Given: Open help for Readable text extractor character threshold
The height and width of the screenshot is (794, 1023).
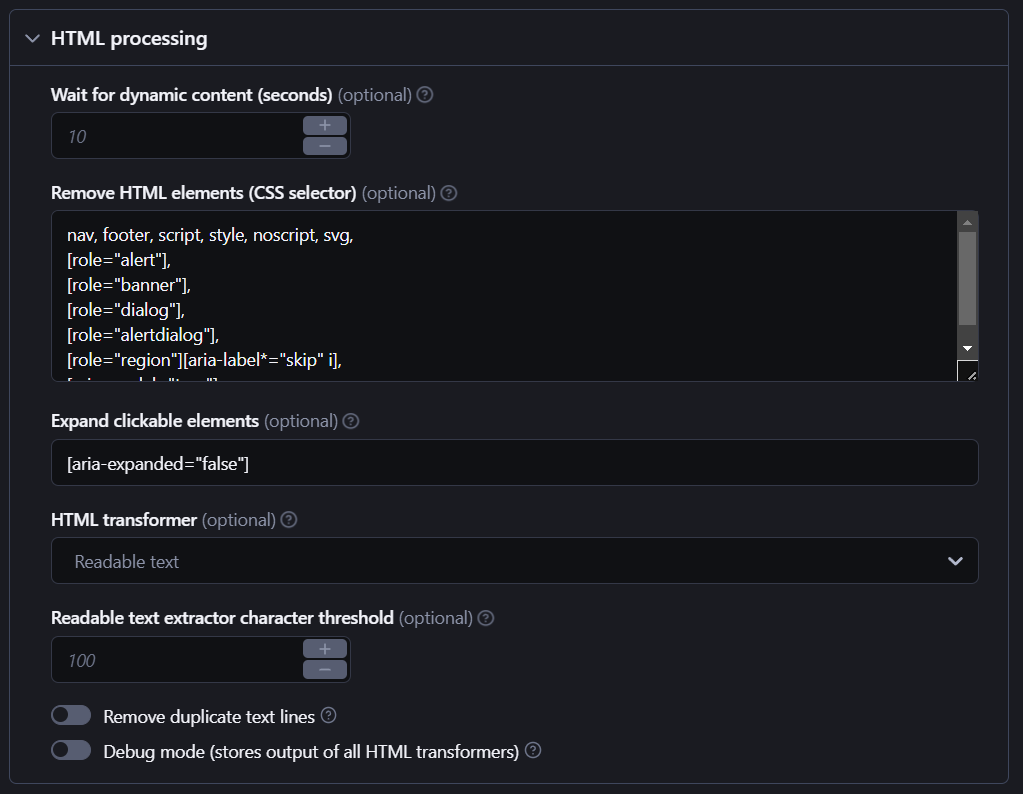Looking at the screenshot, I should coord(486,618).
